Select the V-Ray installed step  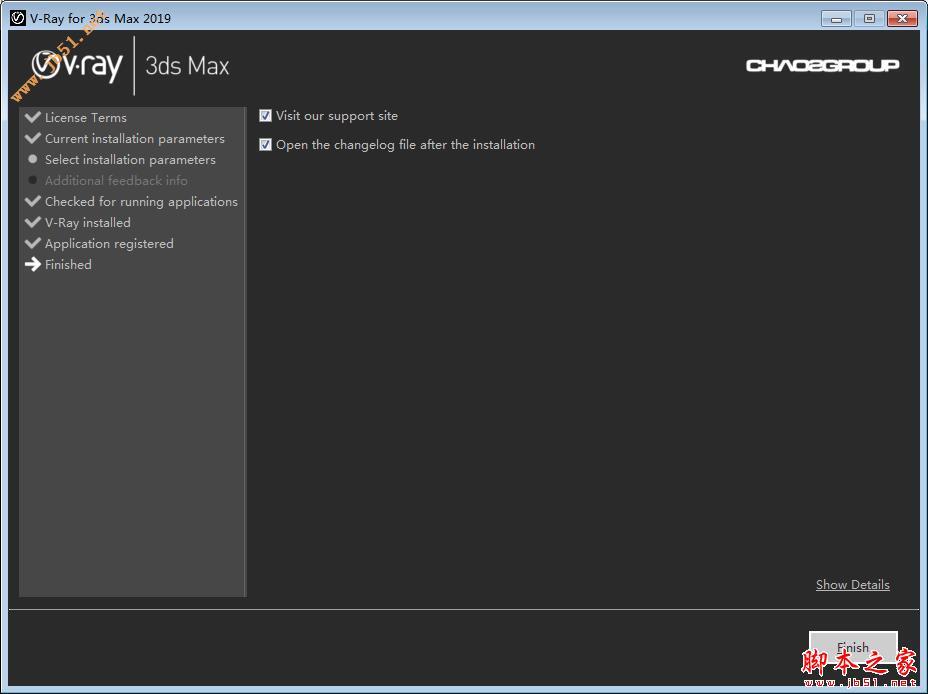[x=88, y=222]
